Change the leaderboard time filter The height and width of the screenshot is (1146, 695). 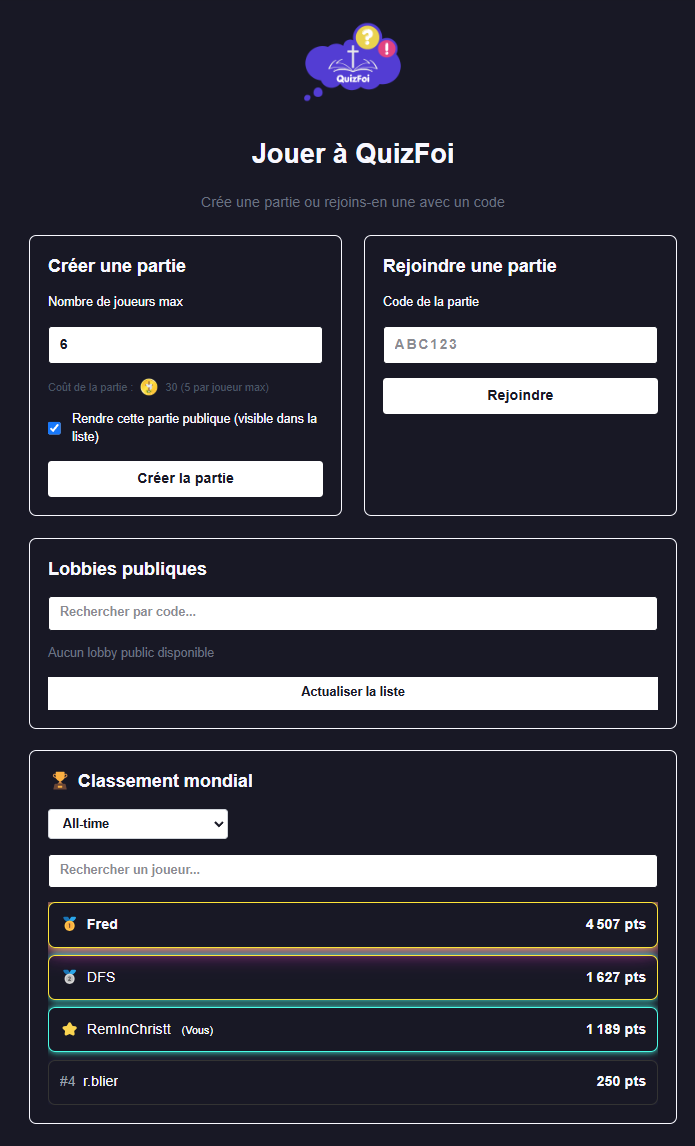pos(137,823)
